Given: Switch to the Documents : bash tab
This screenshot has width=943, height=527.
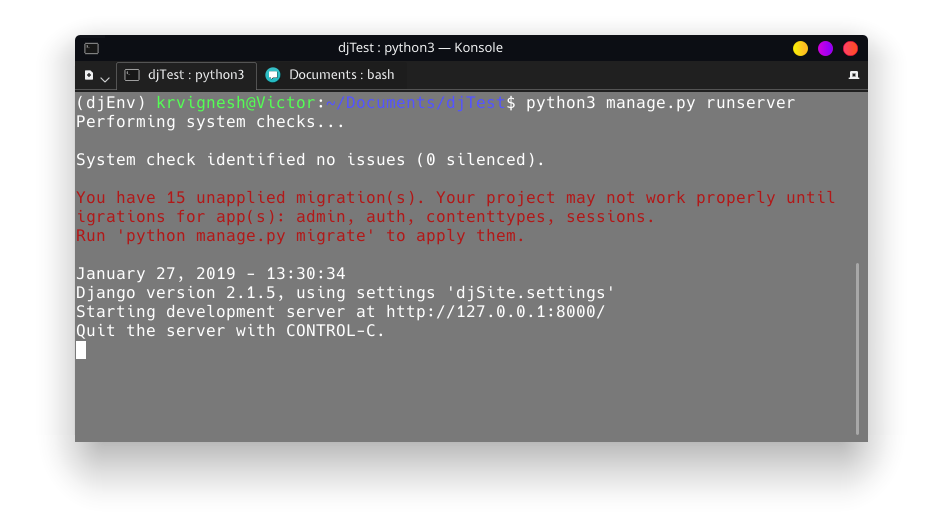Looking at the screenshot, I should (330, 75).
